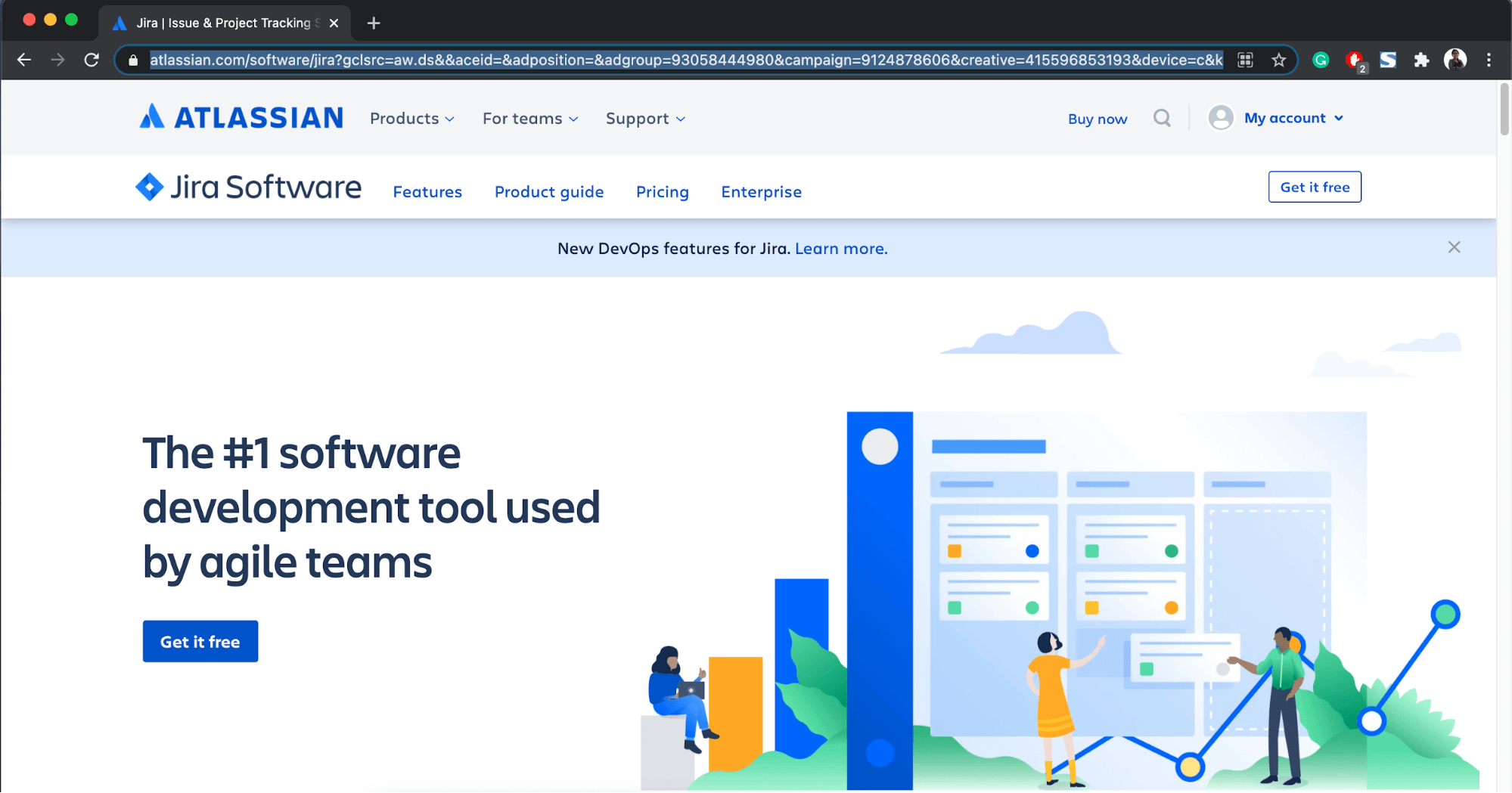Go to the Features page

(x=427, y=192)
